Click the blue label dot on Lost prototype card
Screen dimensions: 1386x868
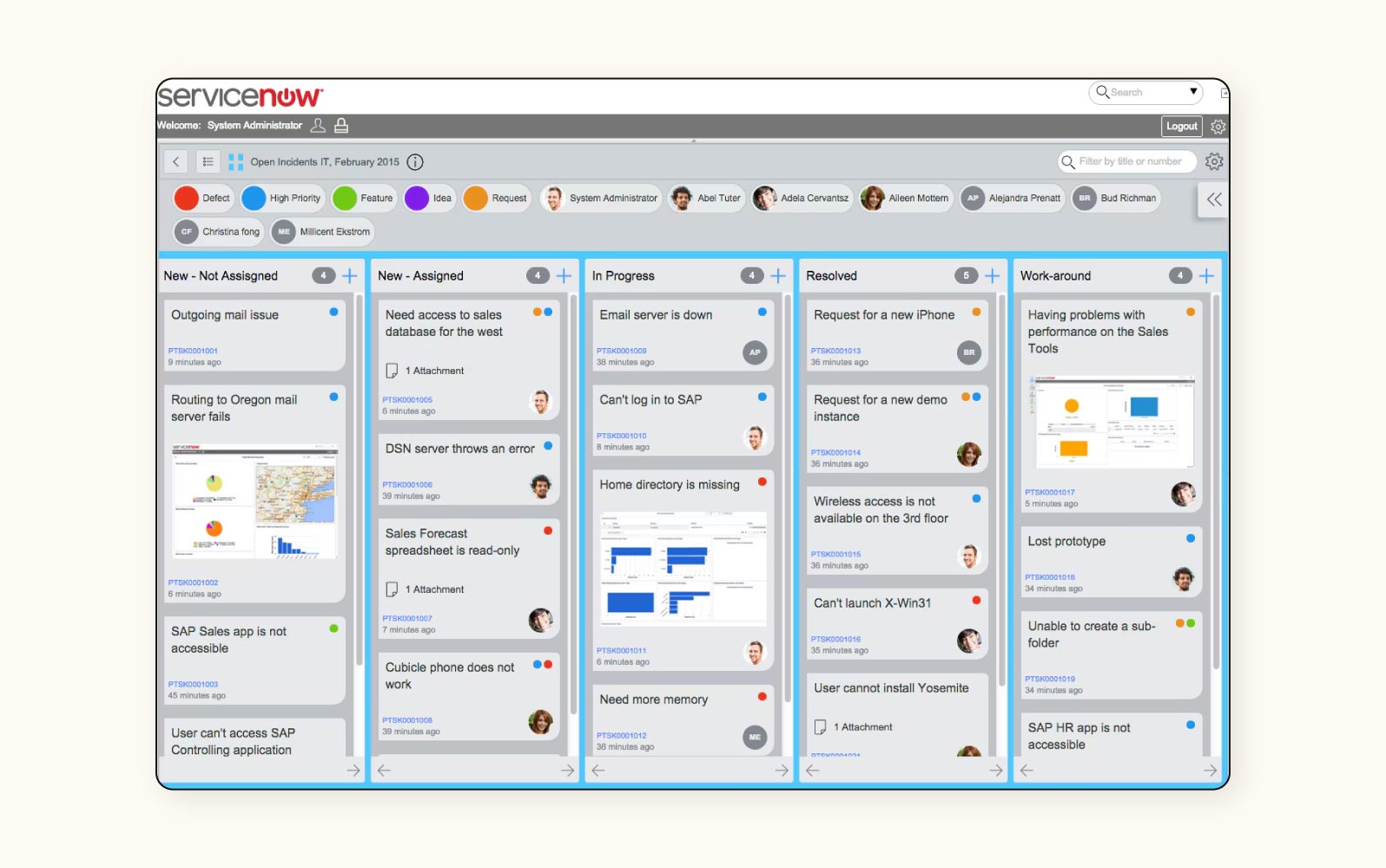(1191, 538)
